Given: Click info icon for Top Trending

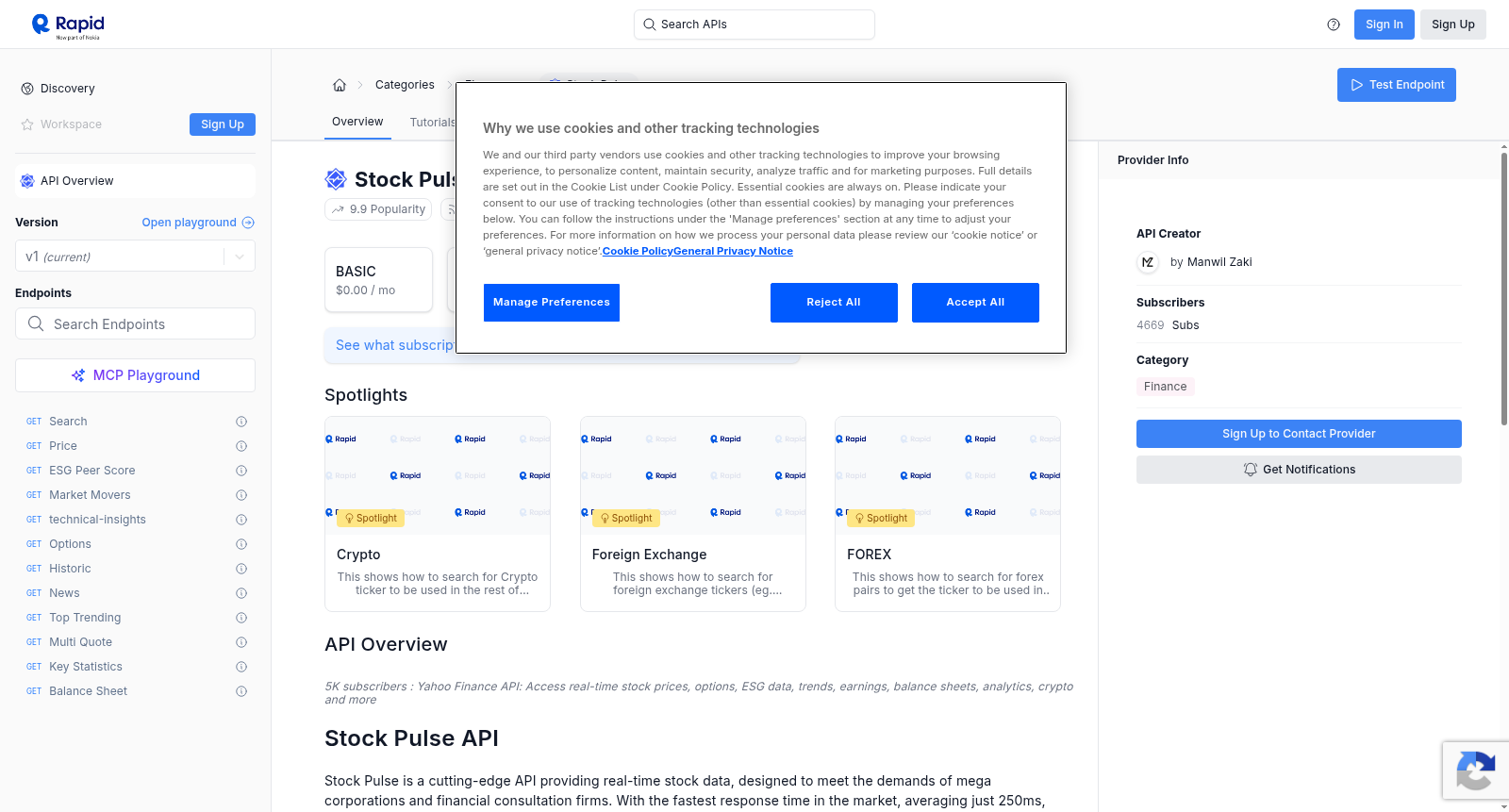Looking at the screenshot, I should [241, 618].
